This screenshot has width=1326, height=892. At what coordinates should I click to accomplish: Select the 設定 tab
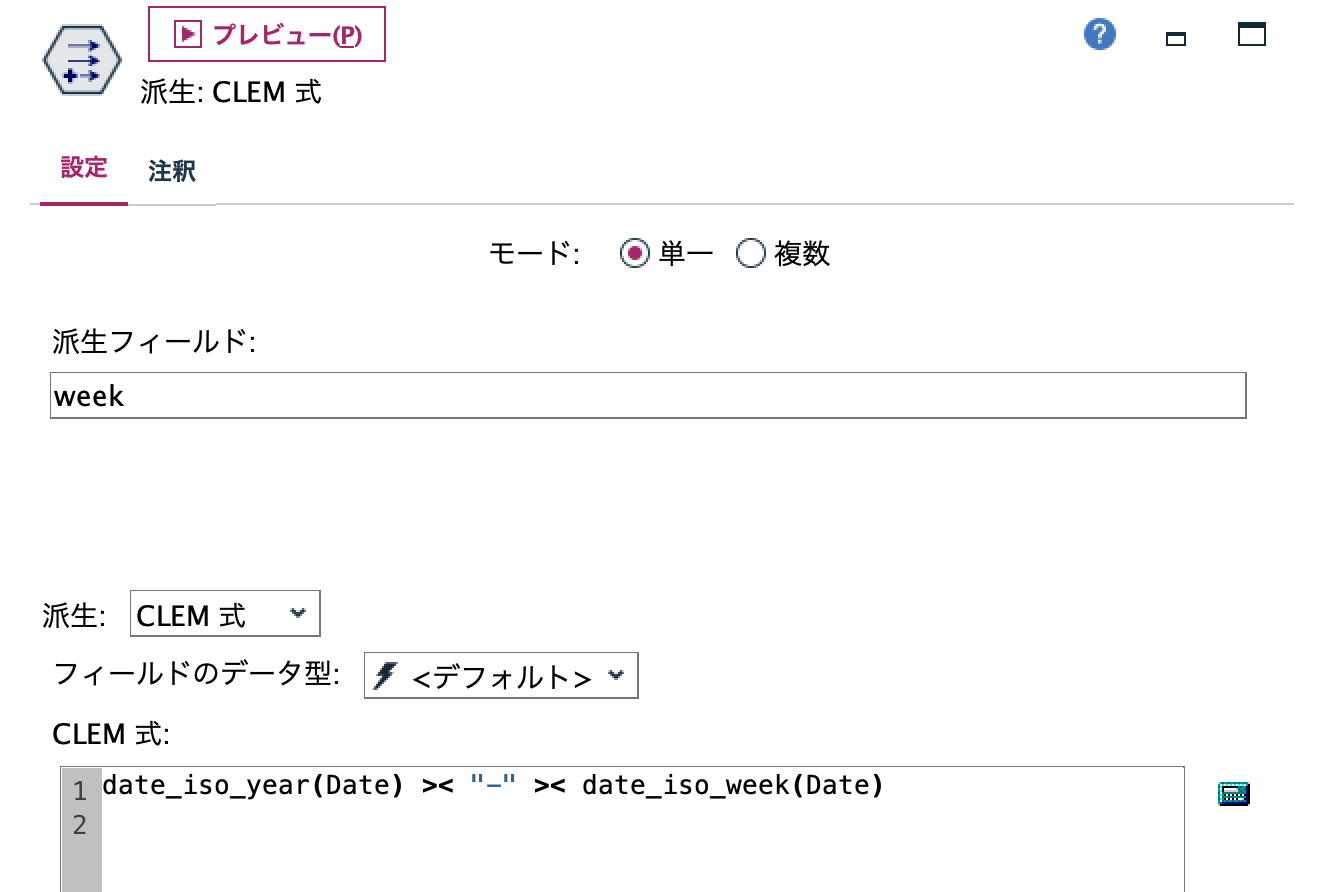tap(82, 170)
